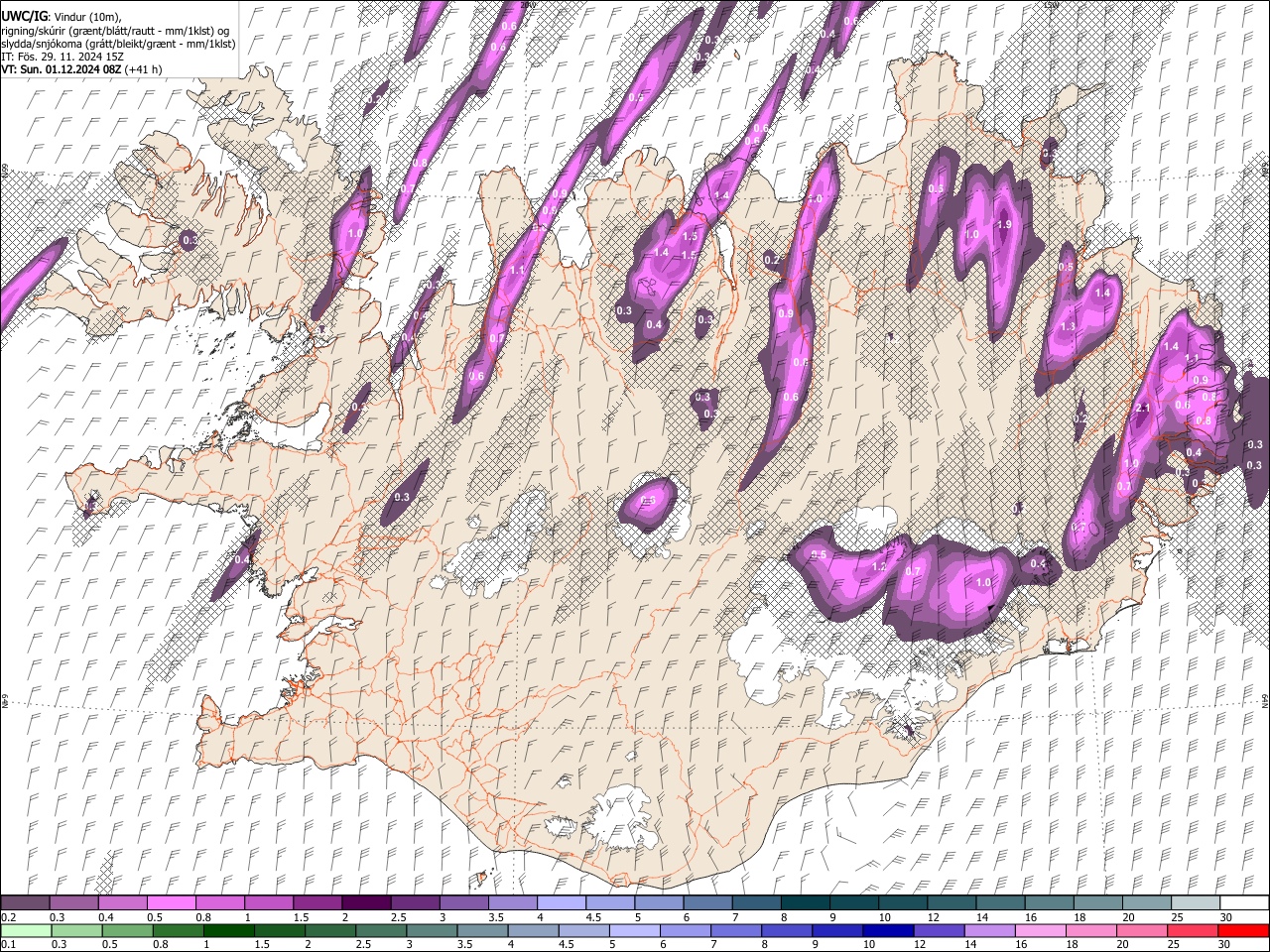This screenshot has width=1270, height=952.
Task: Select the pale grey swatch between 25 and 30
Action: 1195,902
